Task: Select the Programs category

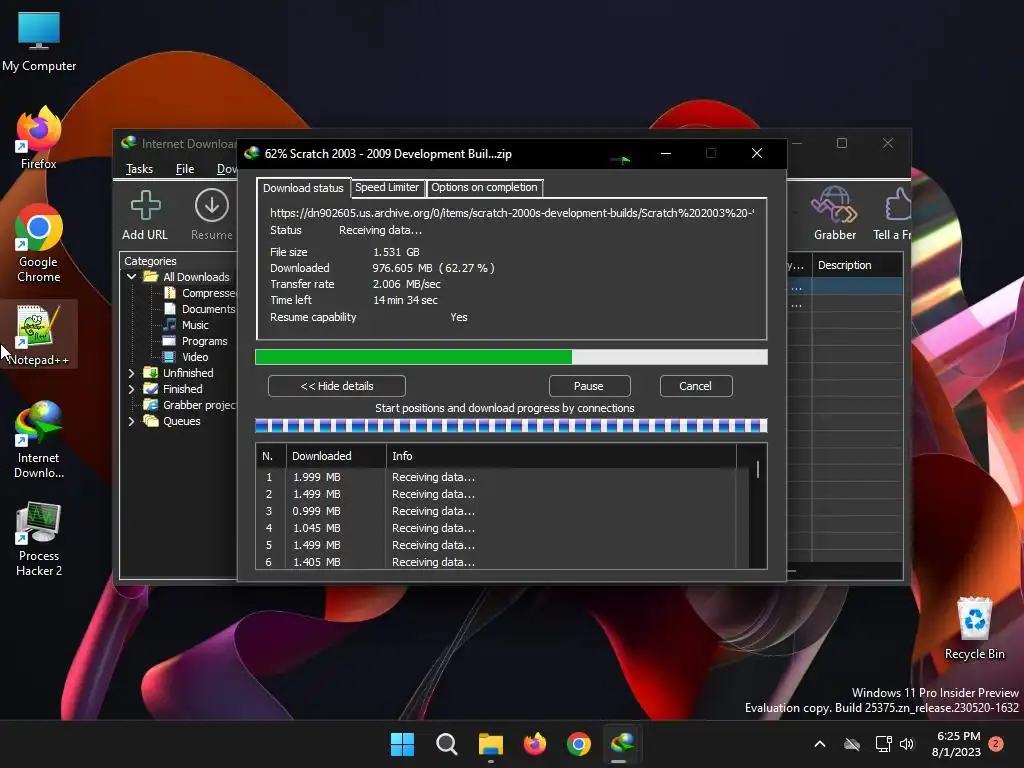Action: [x=195, y=341]
